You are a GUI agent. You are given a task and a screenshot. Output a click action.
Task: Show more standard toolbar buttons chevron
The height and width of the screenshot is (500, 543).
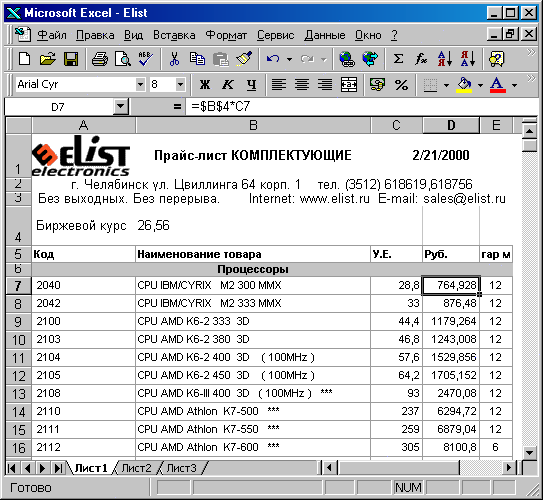click(x=531, y=53)
